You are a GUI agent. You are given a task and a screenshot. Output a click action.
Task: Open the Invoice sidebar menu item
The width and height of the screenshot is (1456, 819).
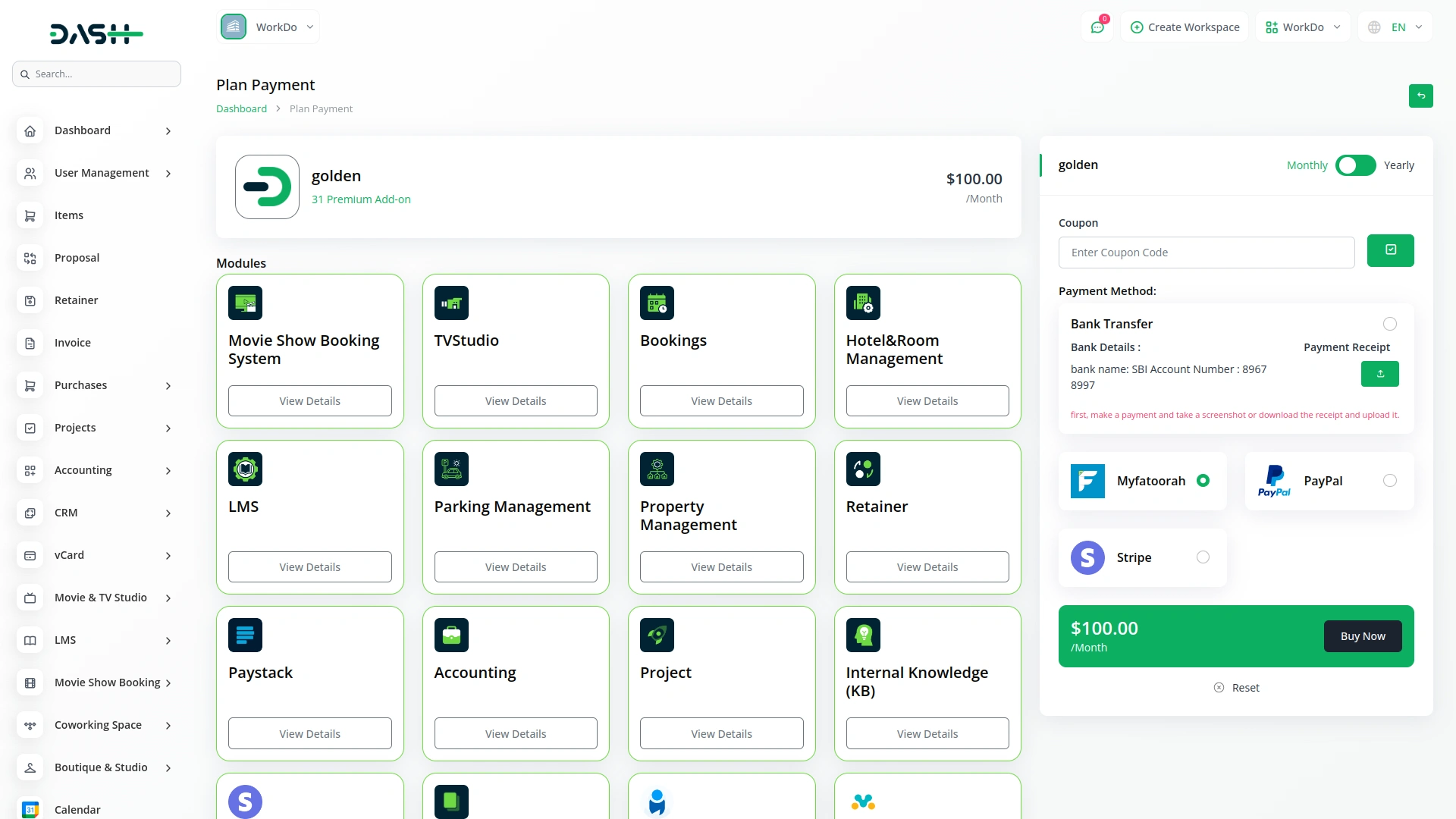coord(73,343)
